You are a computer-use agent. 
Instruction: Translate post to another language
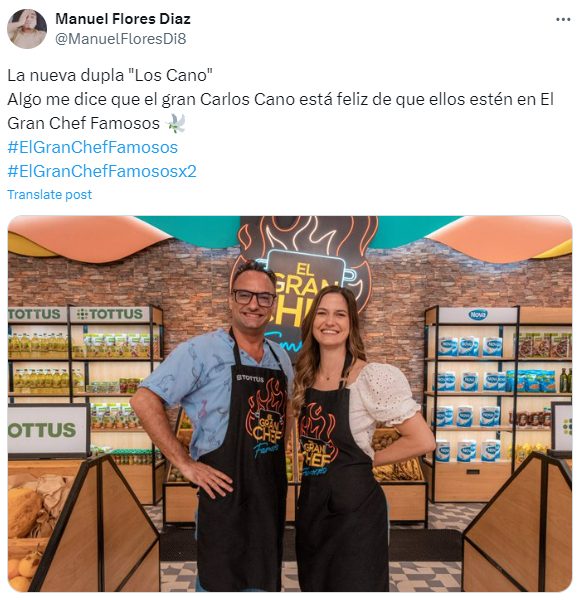(50, 195)
